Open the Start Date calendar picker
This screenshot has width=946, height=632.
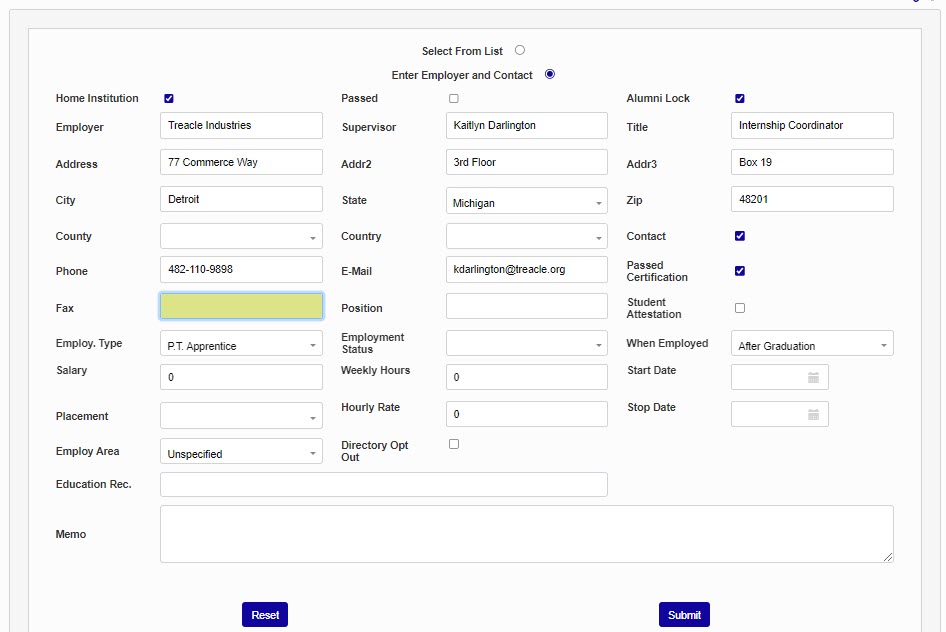813,377
